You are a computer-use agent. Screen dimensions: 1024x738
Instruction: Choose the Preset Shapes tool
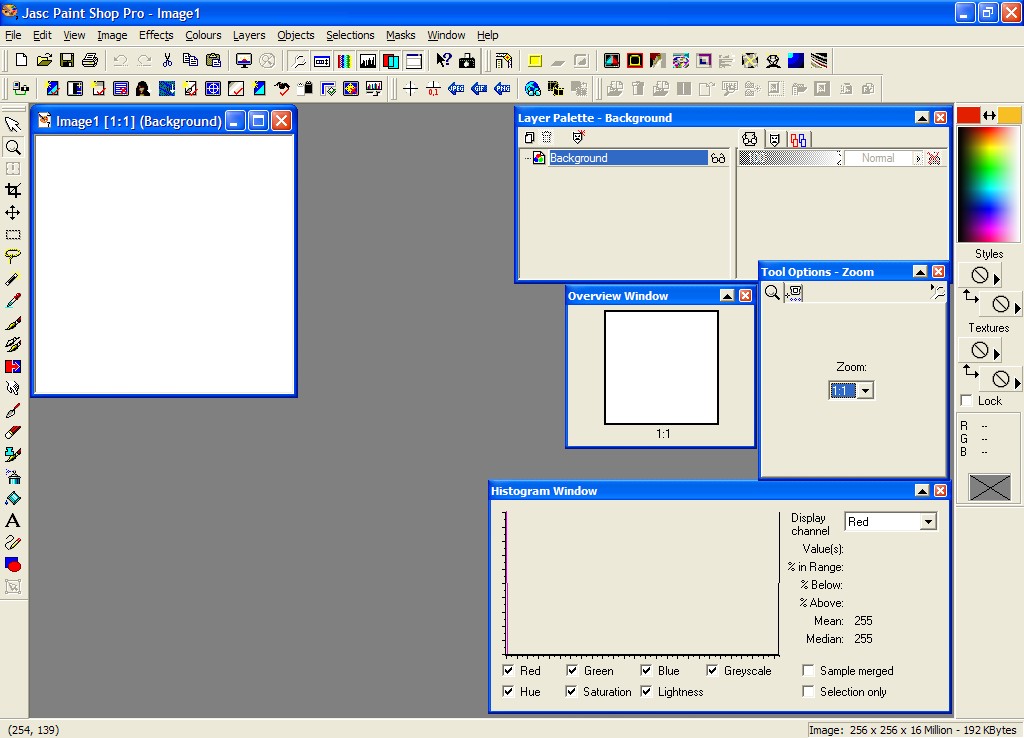[x=12, y=564]
